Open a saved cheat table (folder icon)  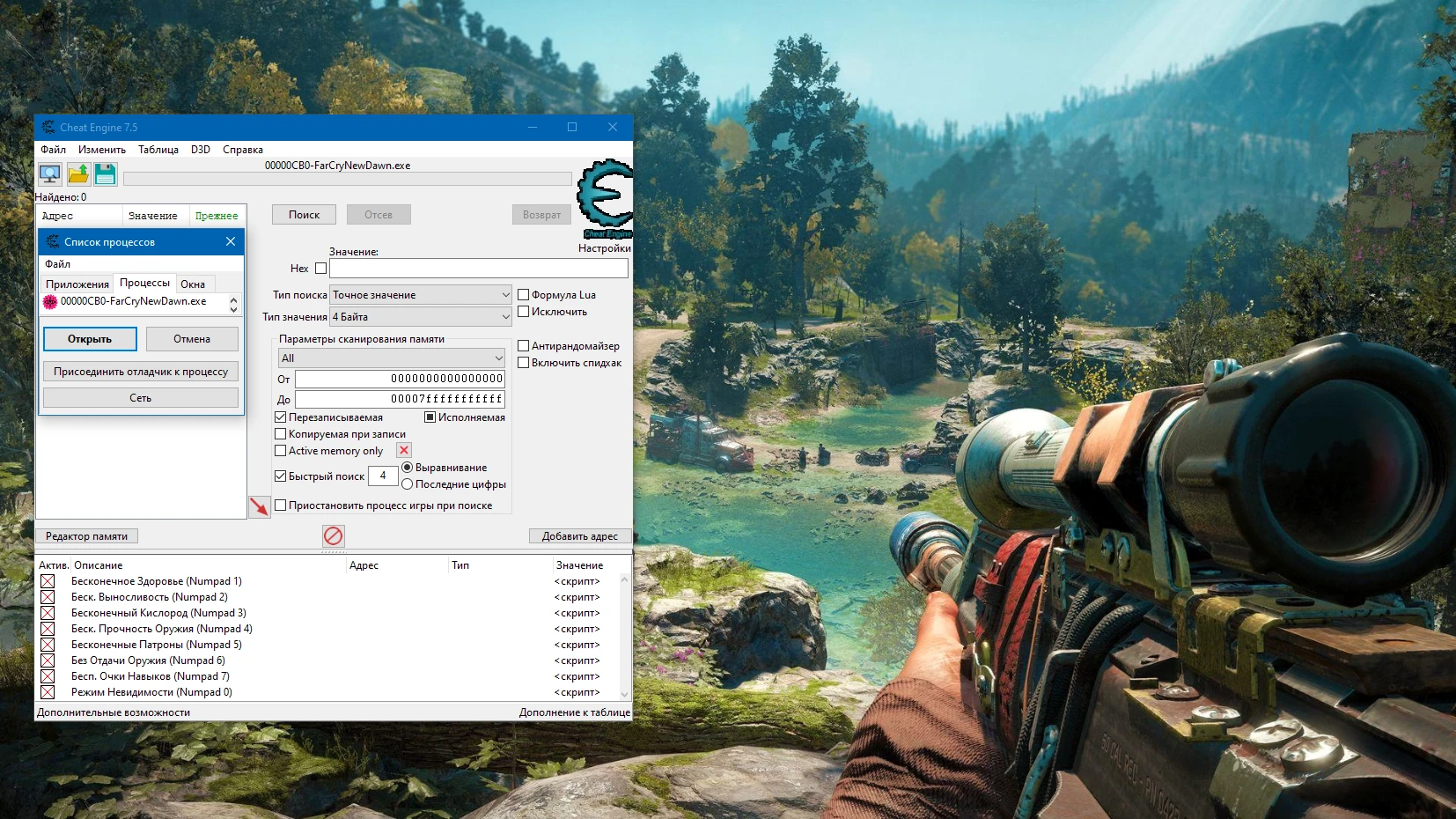77,173
